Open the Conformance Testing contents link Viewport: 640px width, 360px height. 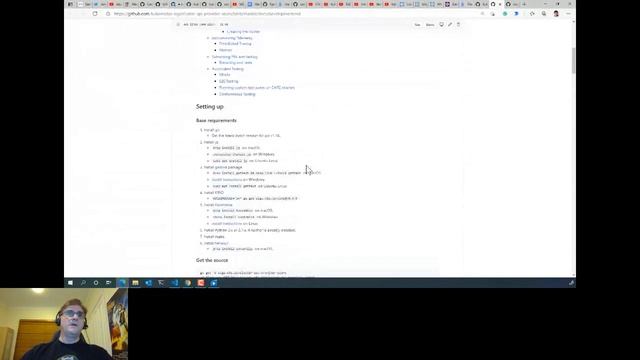coord(237,94)
